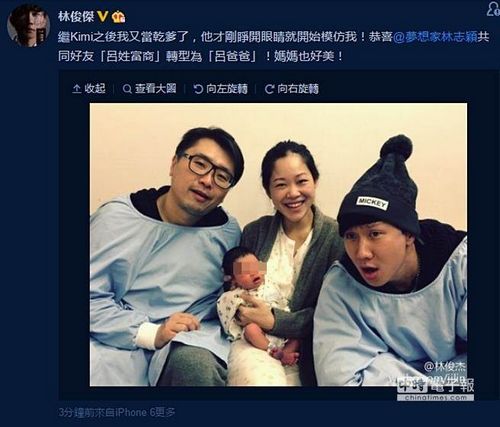Expand 更多 at the post footer
The height and width of the screenshot is (427, 500).
point(165,412)
